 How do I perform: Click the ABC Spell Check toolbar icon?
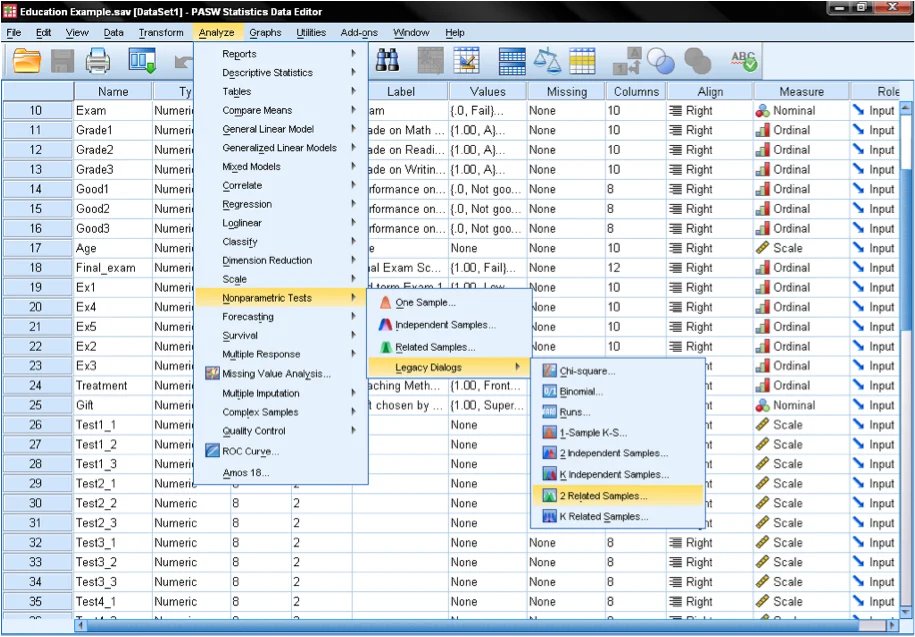[x=743, y=61]
